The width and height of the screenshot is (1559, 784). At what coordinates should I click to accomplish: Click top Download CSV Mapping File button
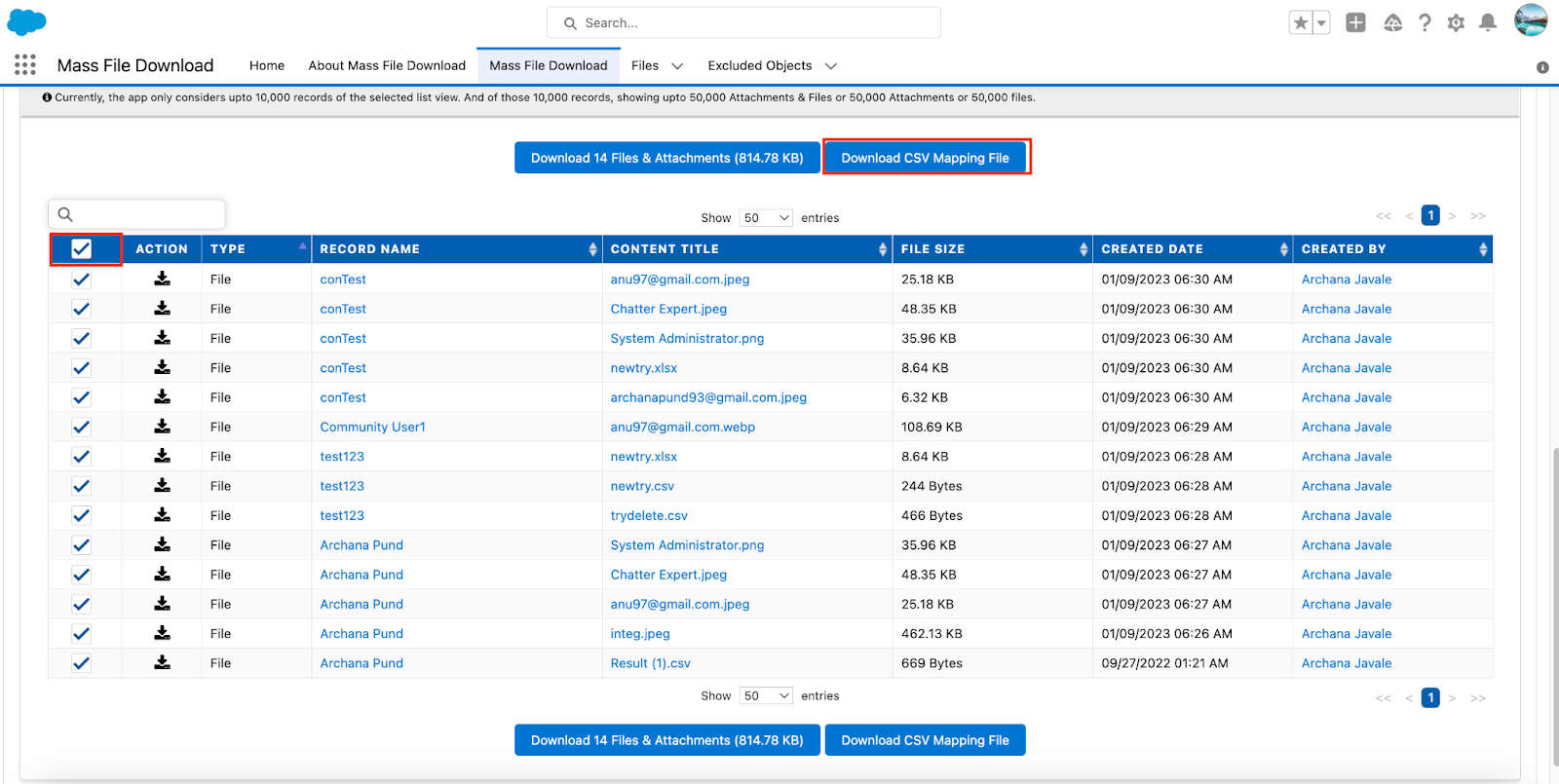pyautogui.click(x=926, y=158)
